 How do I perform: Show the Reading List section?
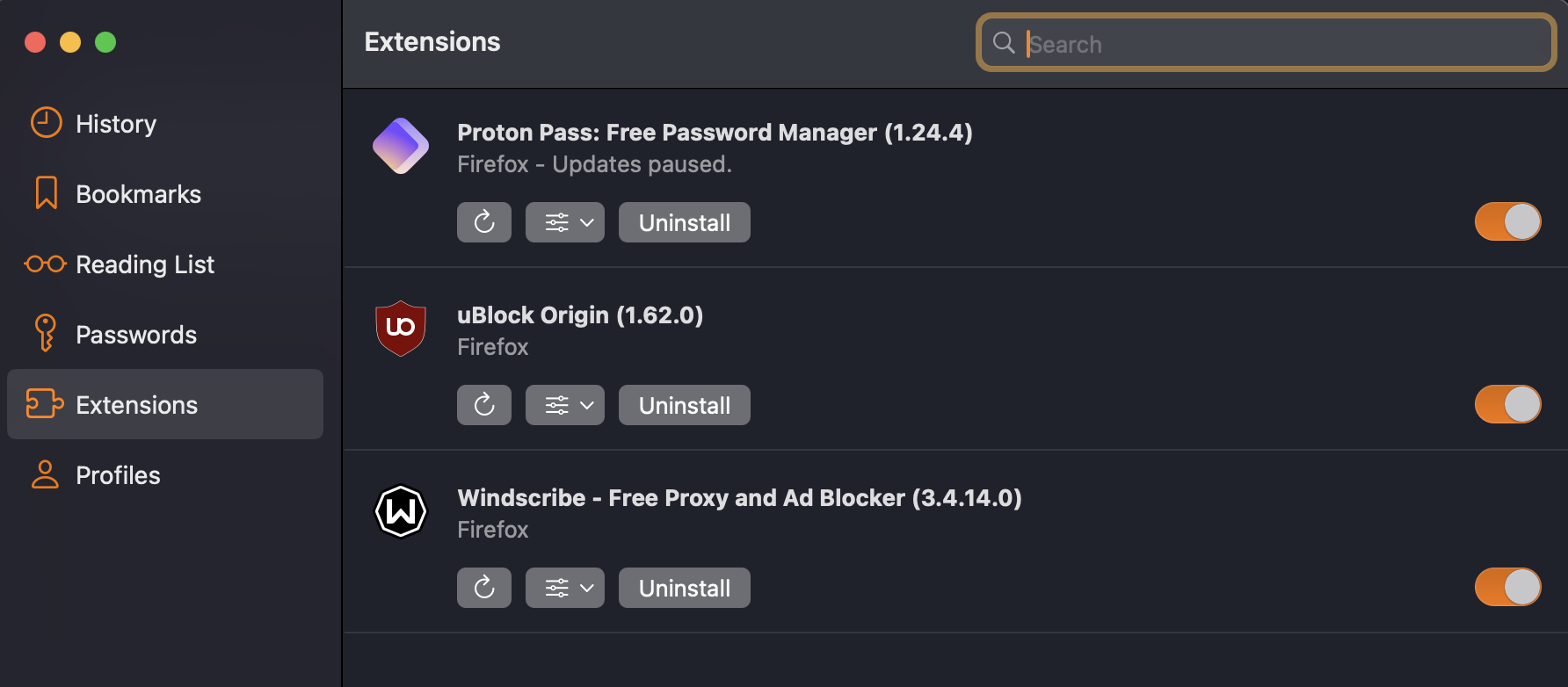coord(144,264)
